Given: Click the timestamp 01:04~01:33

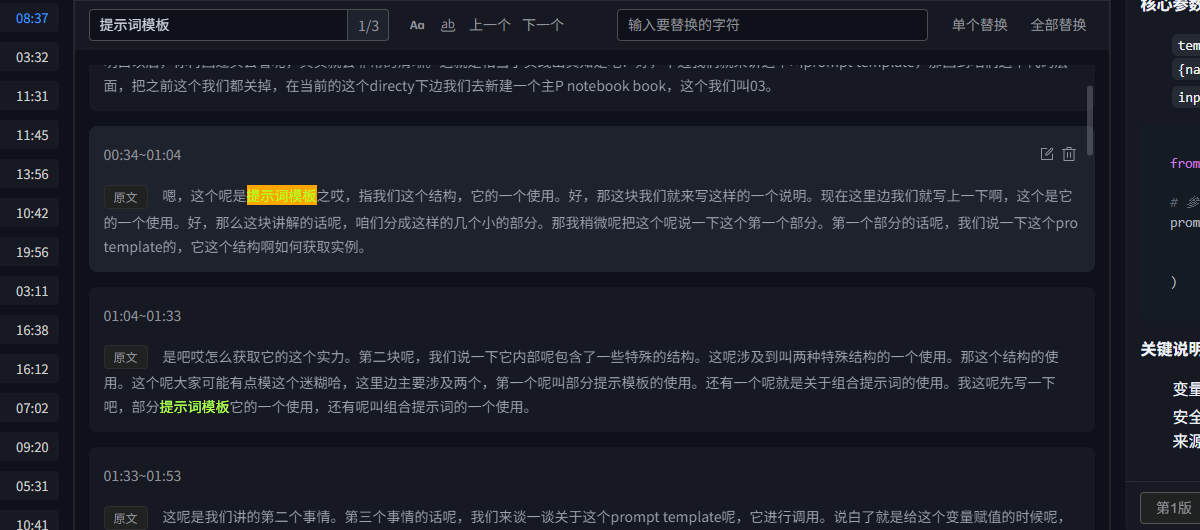Looking at the screenshot, I should point(142,316).
